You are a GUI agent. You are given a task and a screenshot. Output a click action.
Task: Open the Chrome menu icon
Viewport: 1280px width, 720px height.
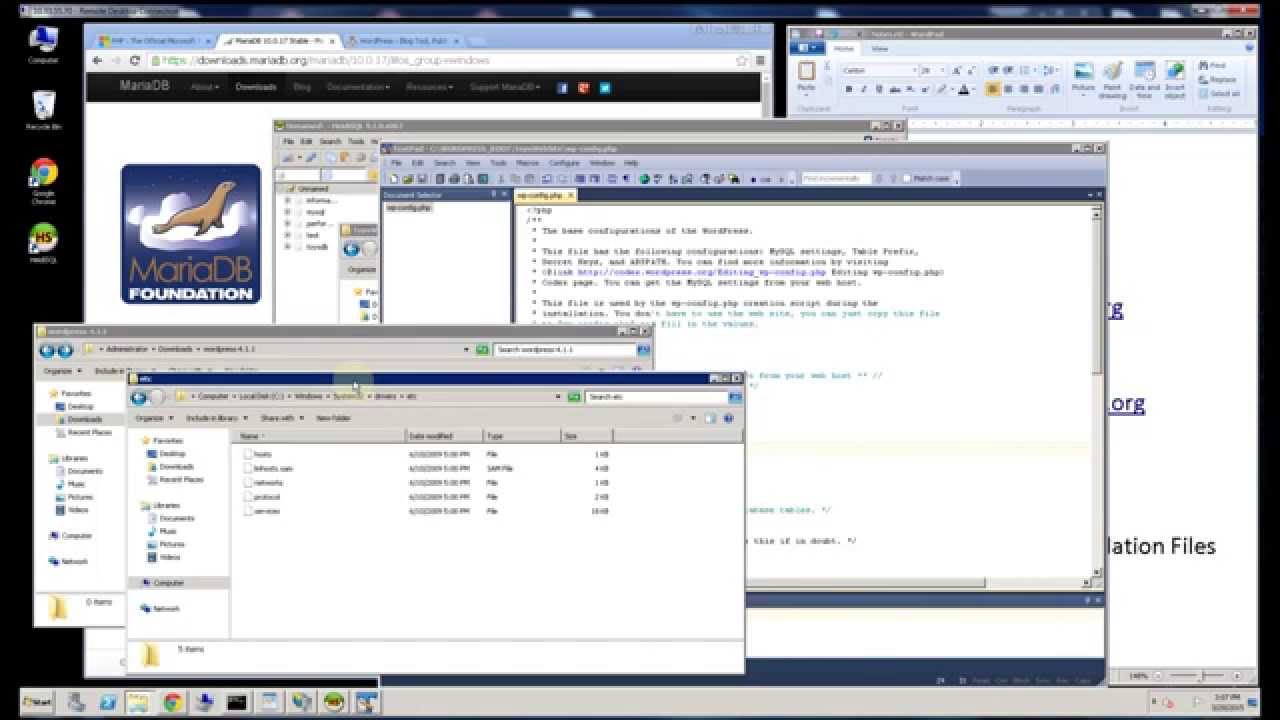click(x=761, y=60)
